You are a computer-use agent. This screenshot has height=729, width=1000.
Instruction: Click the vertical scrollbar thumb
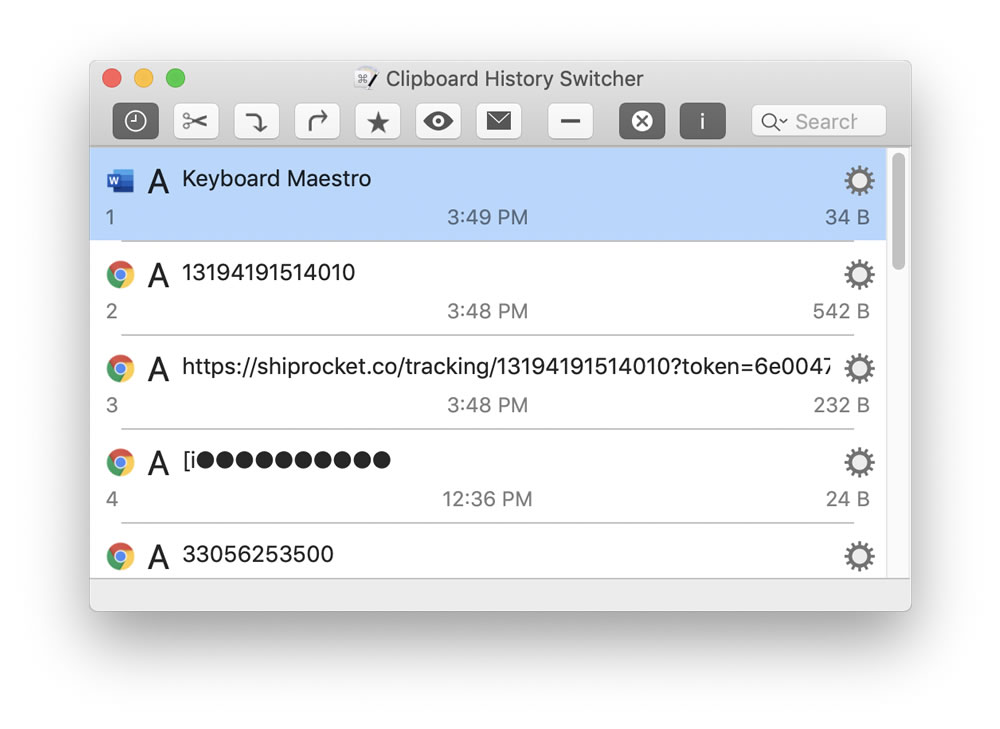point(899,211)
